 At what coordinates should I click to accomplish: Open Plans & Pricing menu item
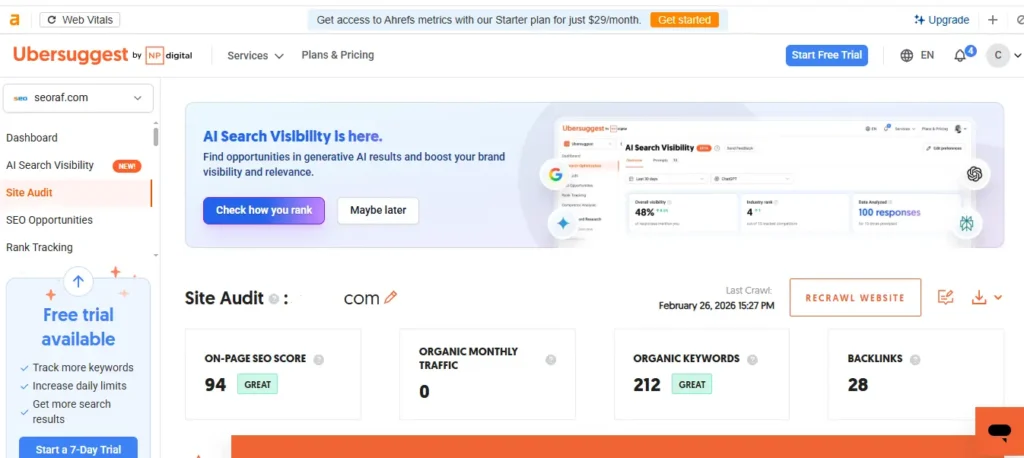pos(338,55)
